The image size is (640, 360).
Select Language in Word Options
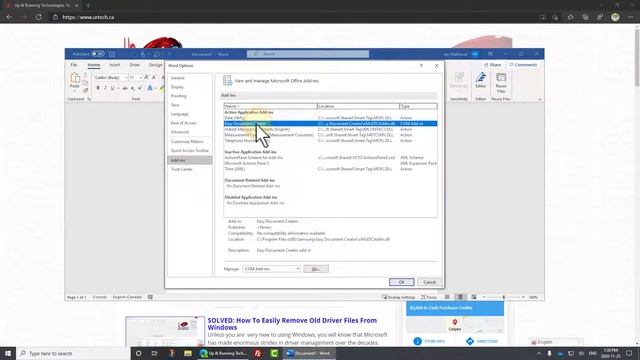190,114
